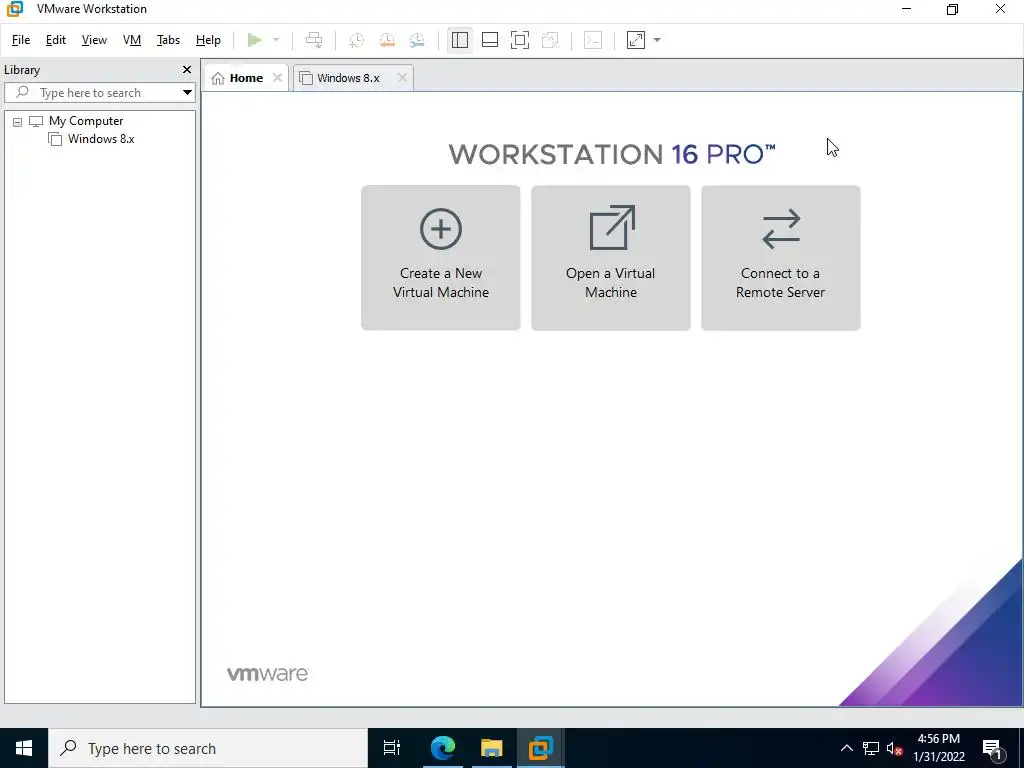Click the Library search field
The image size is (1024, 768).
[x=91, y=93]
